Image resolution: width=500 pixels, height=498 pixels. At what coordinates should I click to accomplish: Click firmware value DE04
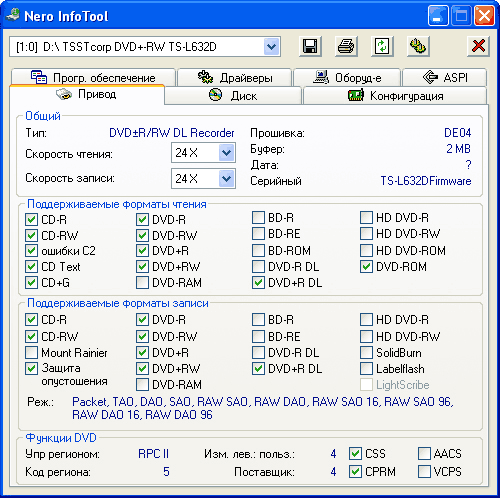pos(457,133)
